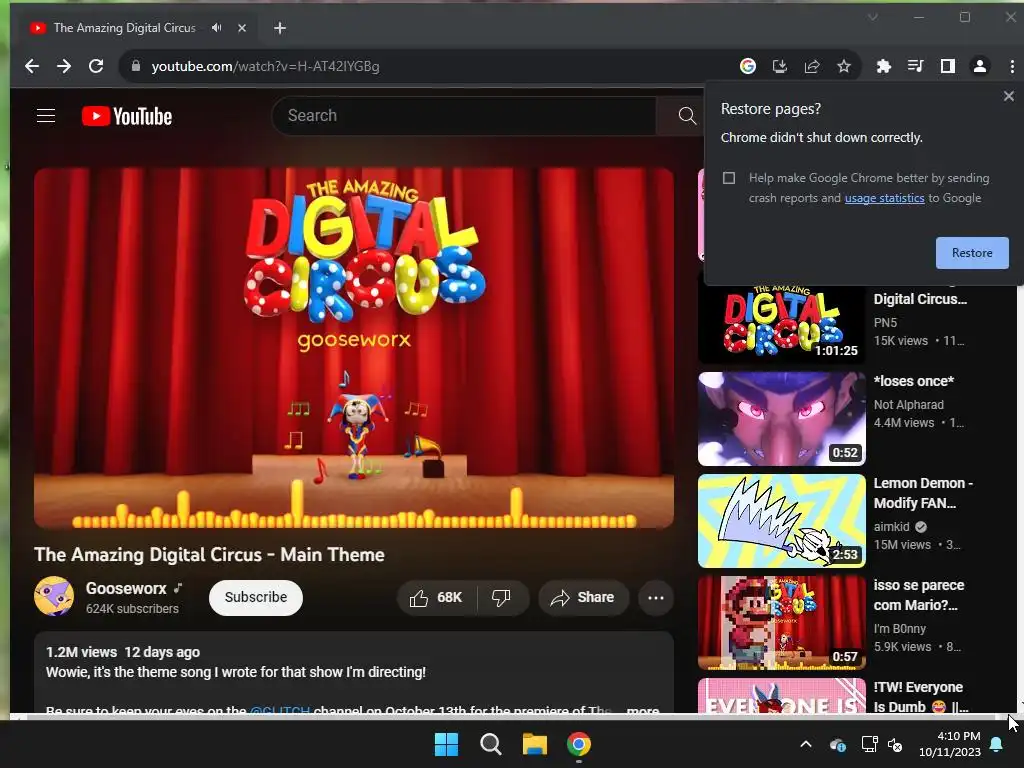Click the magnifier search button on YouTube
Viewport: 1024px width, 768px height.
click(x=686, y=116)
